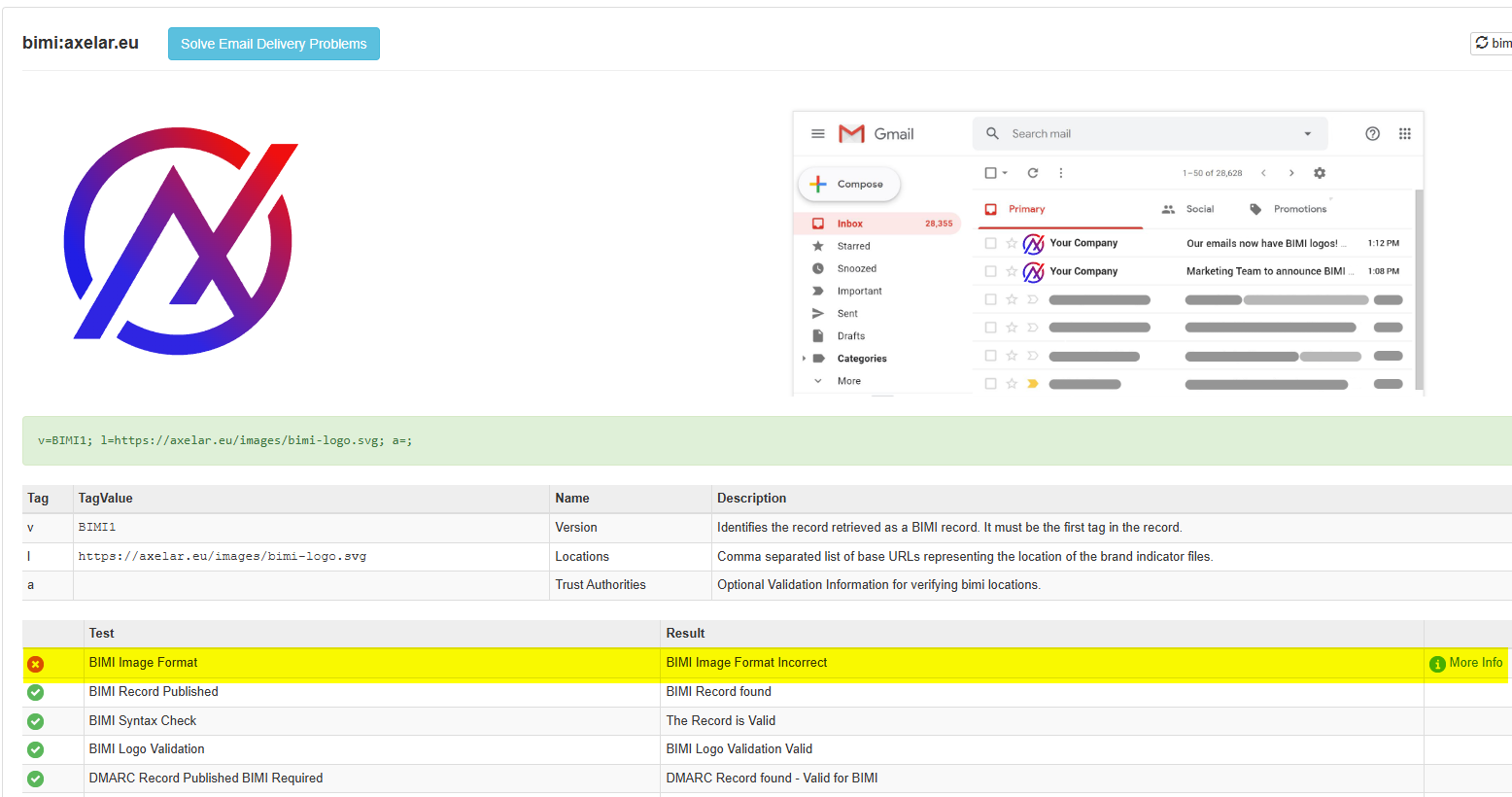Click the Gmail preview vertical scrollbar
This screenshot has width=1512, height=797.
(x=1419, y=292)
